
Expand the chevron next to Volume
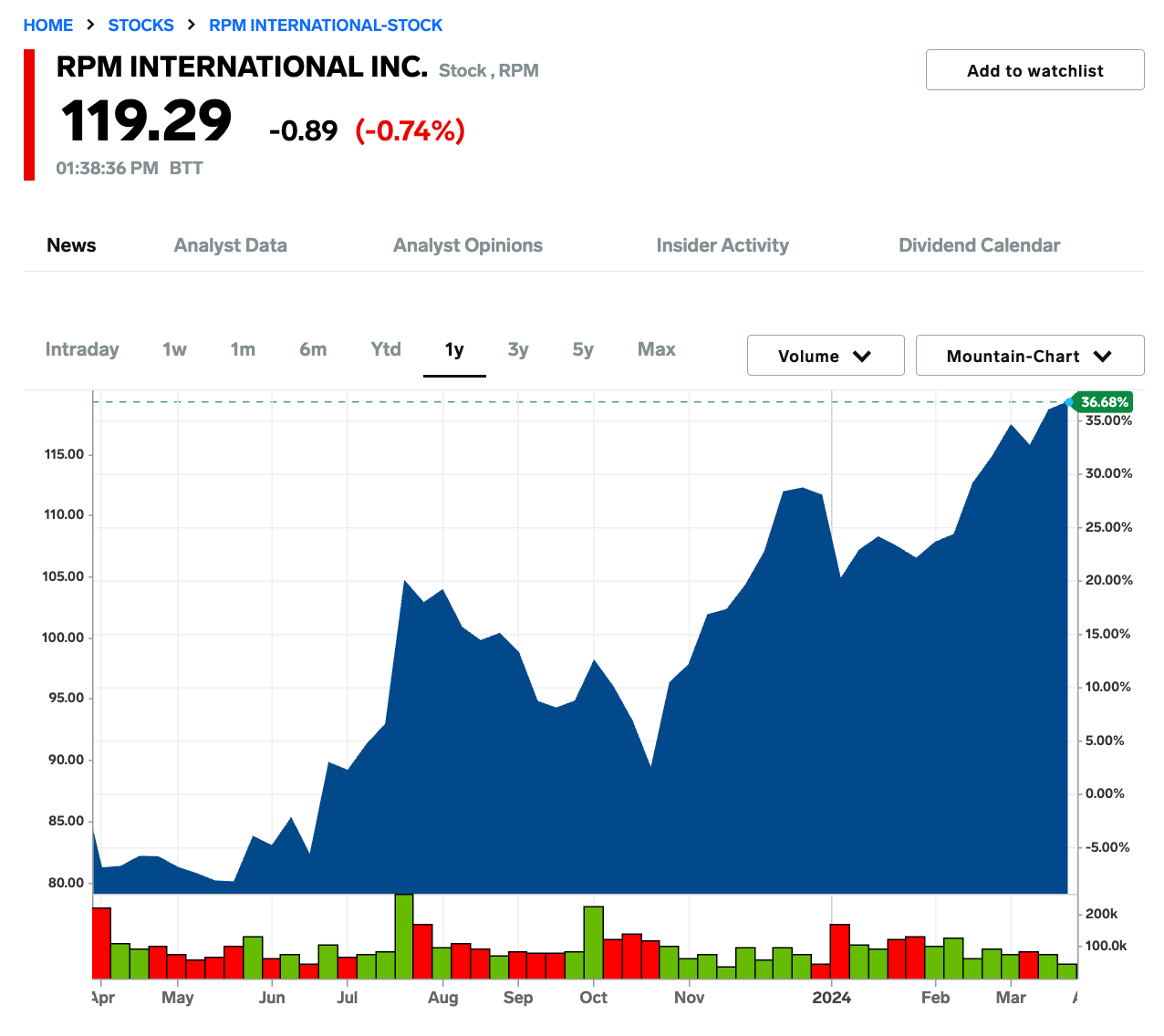862,357
